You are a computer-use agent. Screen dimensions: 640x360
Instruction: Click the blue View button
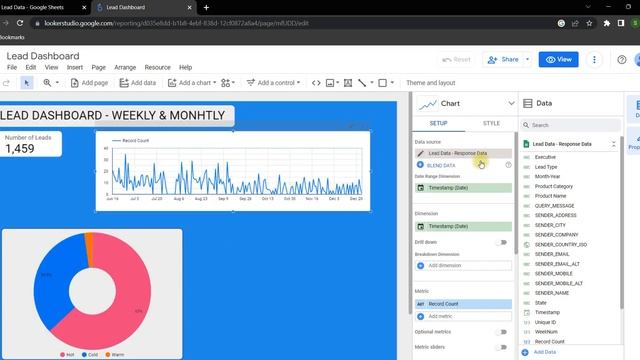[x=558, y=60]
